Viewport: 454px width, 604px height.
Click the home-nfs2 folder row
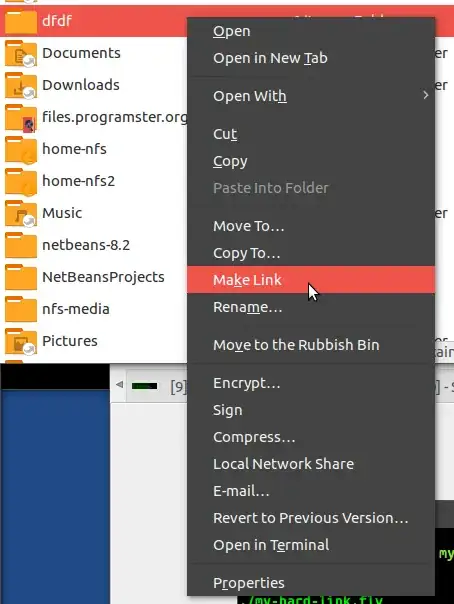(x=94, y=181)
